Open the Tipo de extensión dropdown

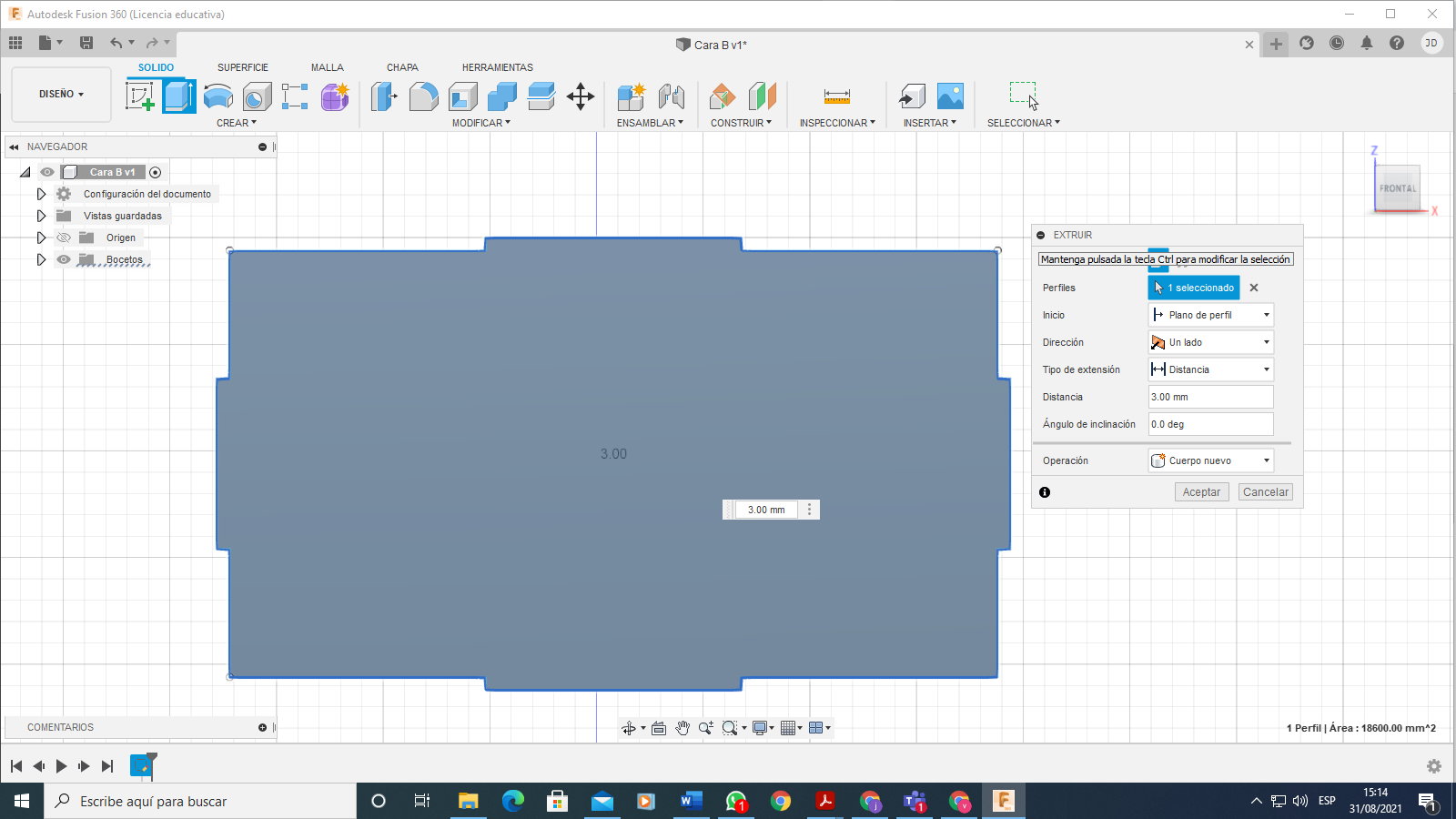tap(1210, 369)
